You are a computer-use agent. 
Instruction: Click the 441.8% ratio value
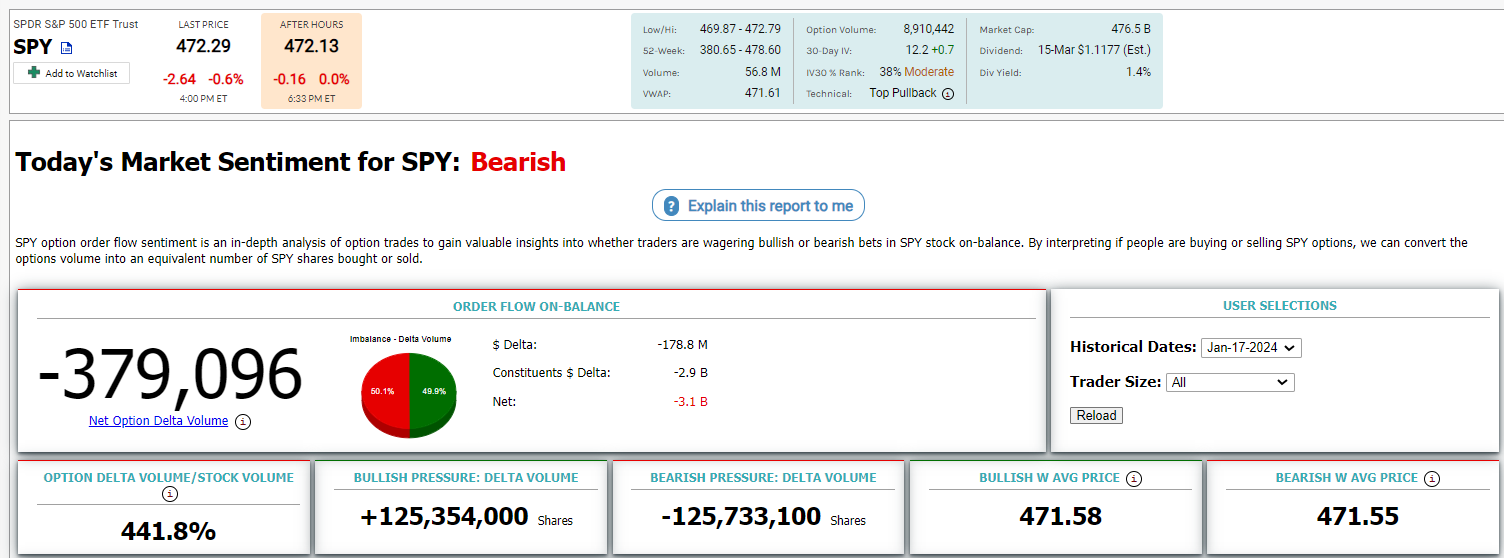[168, 531]
